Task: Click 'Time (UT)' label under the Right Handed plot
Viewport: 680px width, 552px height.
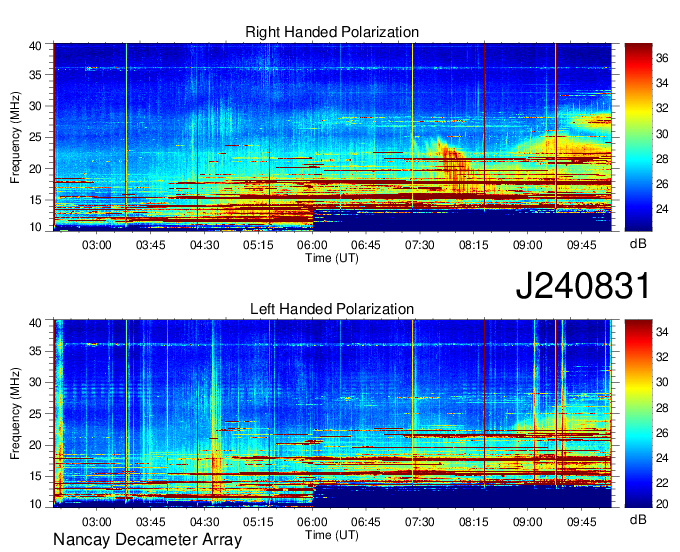Action: [x=332, y=258]
